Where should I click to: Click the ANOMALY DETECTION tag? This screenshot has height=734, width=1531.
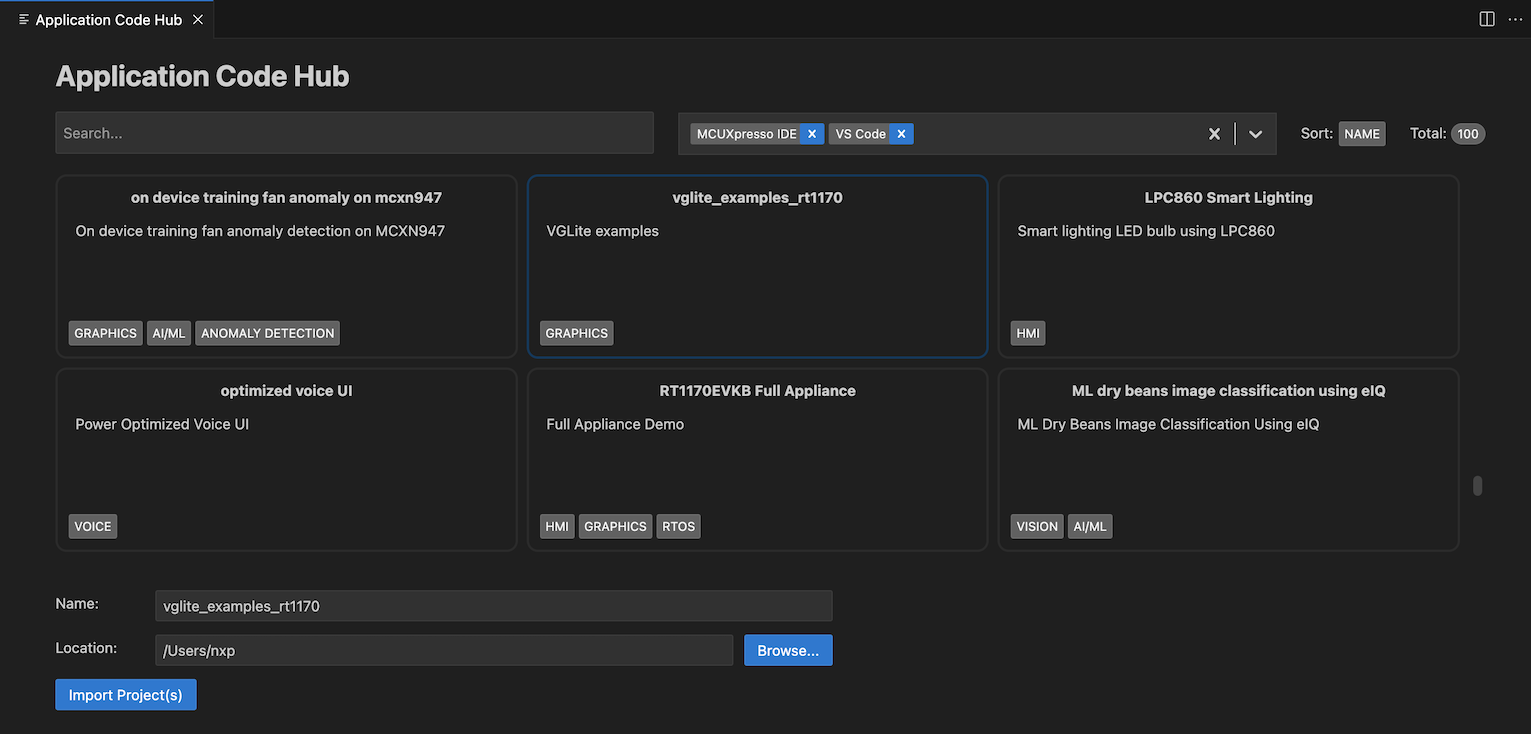point(267,333)
